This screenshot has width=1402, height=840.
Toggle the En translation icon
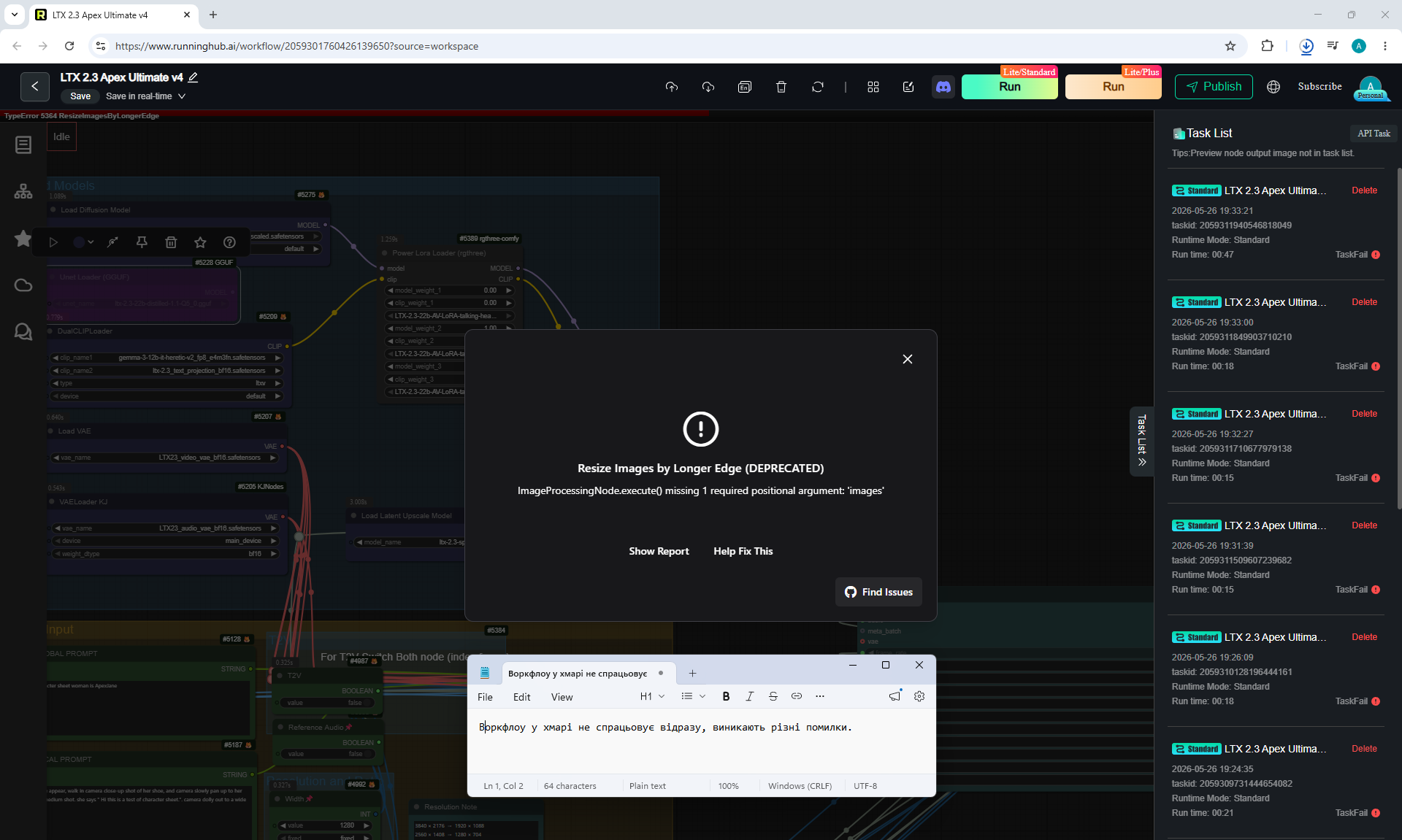745,87
